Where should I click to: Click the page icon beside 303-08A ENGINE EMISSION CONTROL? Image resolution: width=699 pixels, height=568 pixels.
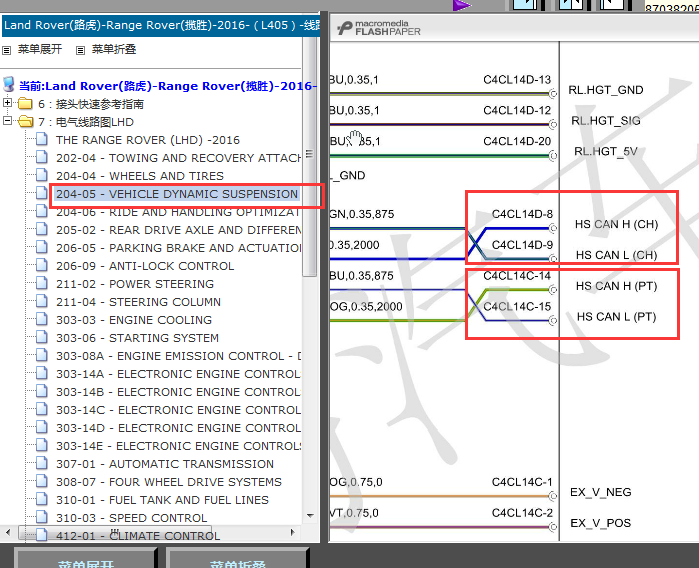click(x=42, y=355)
